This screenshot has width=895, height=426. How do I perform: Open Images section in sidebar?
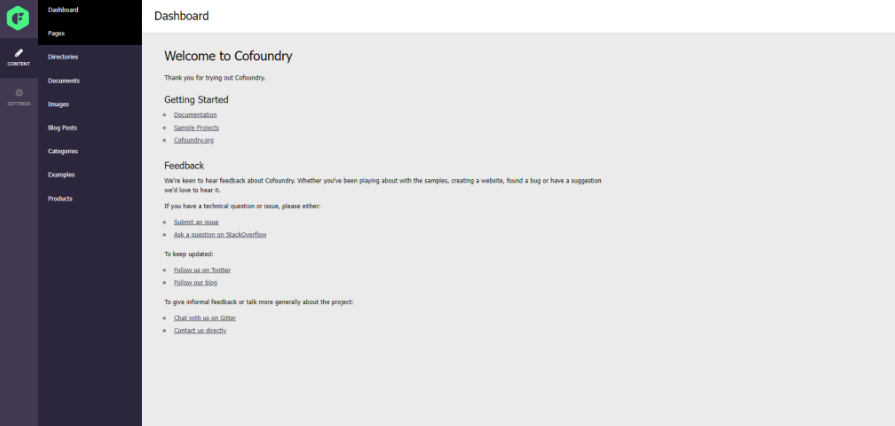tap(58, 105)
